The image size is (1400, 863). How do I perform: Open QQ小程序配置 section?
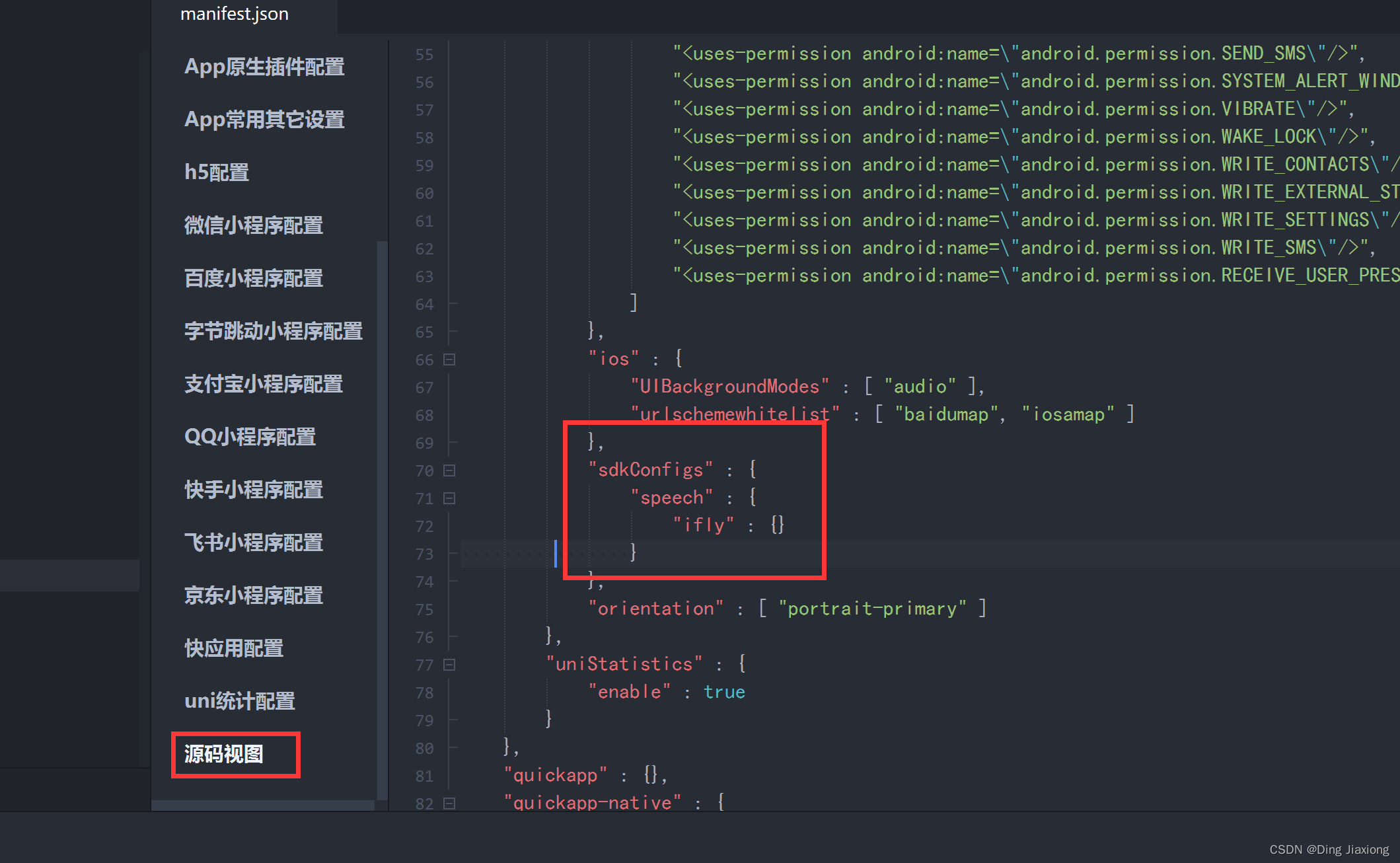click(250, 437)
